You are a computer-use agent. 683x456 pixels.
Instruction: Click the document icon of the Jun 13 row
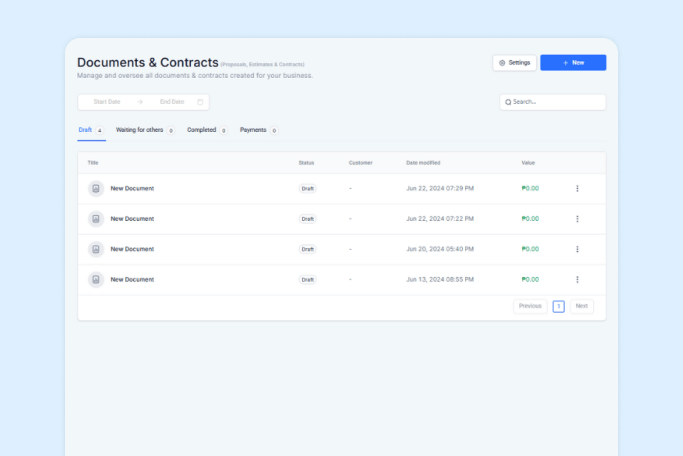tap(96, 279)
